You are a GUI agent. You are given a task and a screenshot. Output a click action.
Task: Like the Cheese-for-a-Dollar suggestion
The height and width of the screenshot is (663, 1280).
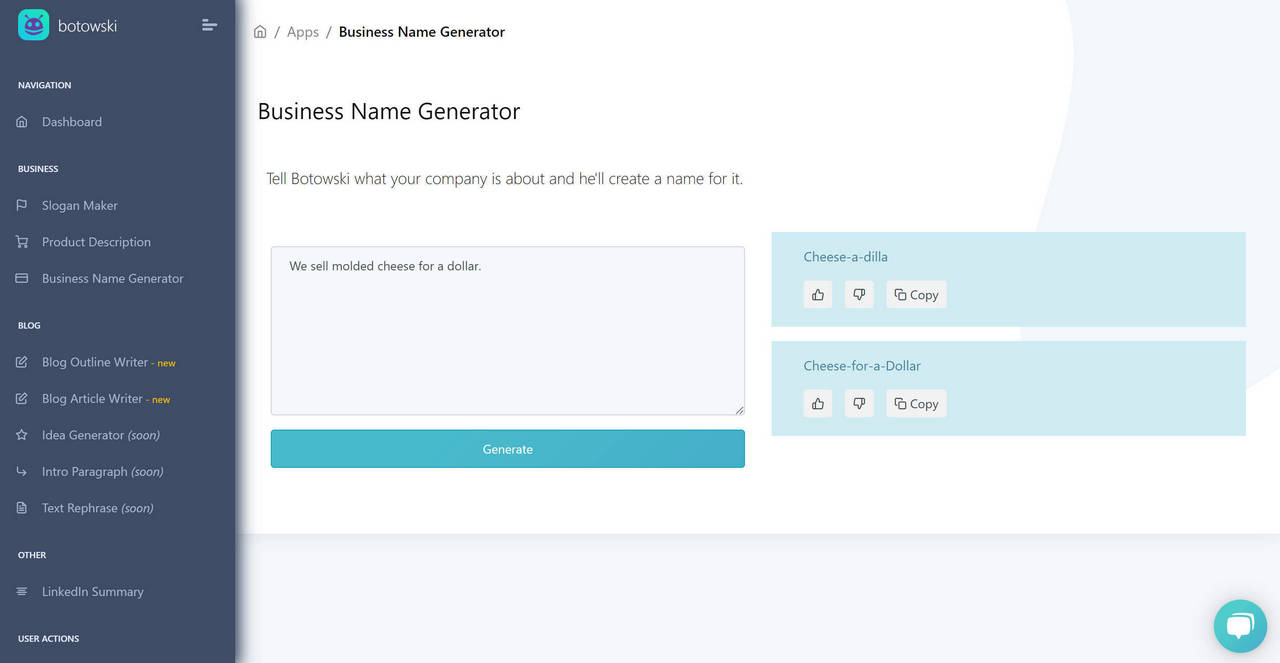[818, 404]
